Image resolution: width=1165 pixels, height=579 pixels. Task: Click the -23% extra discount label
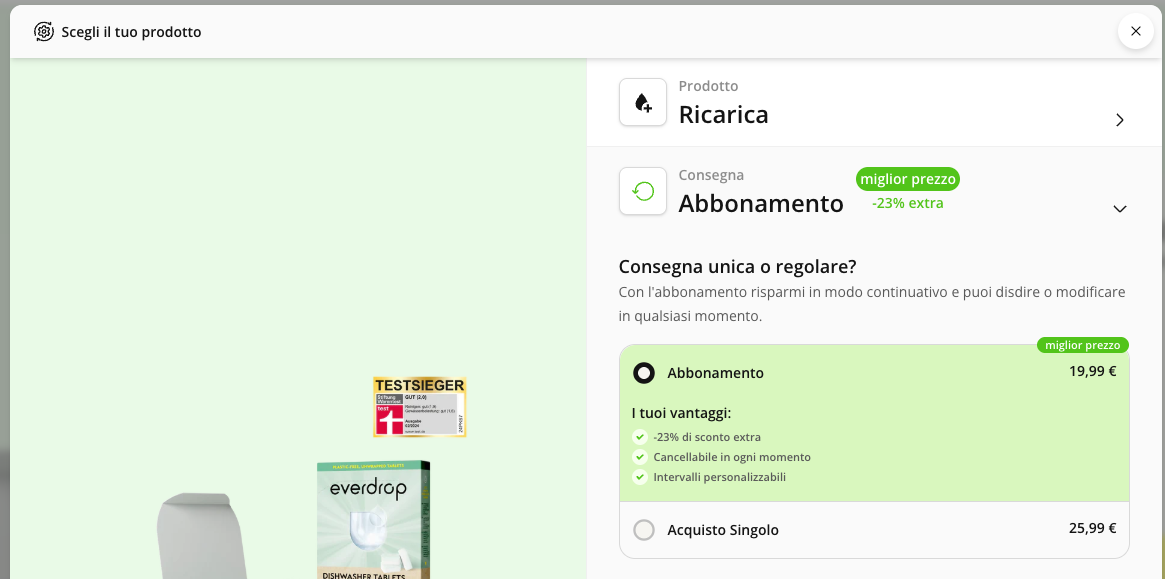907,203
